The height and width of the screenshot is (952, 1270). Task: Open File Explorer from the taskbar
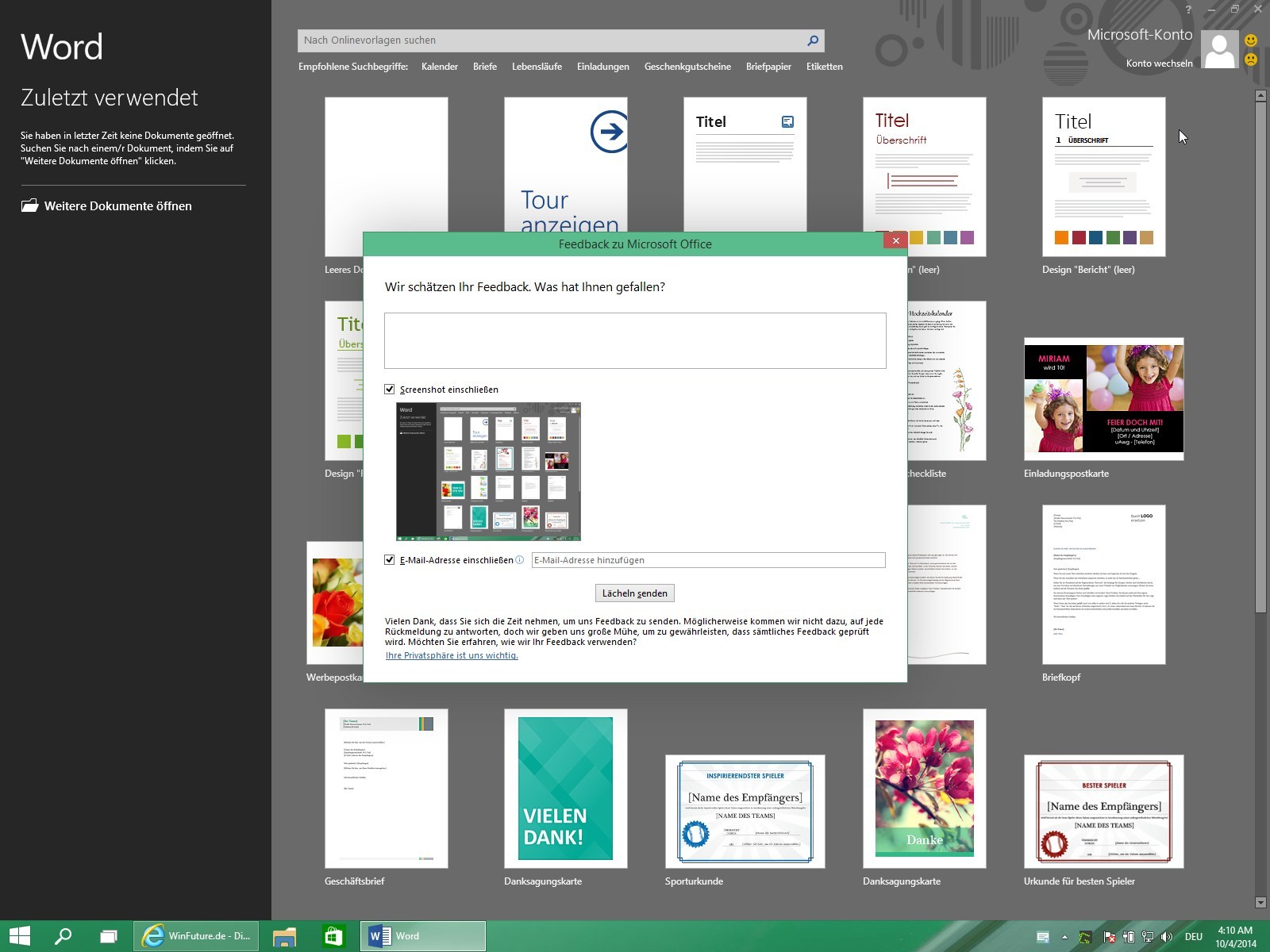pos(284,936)
